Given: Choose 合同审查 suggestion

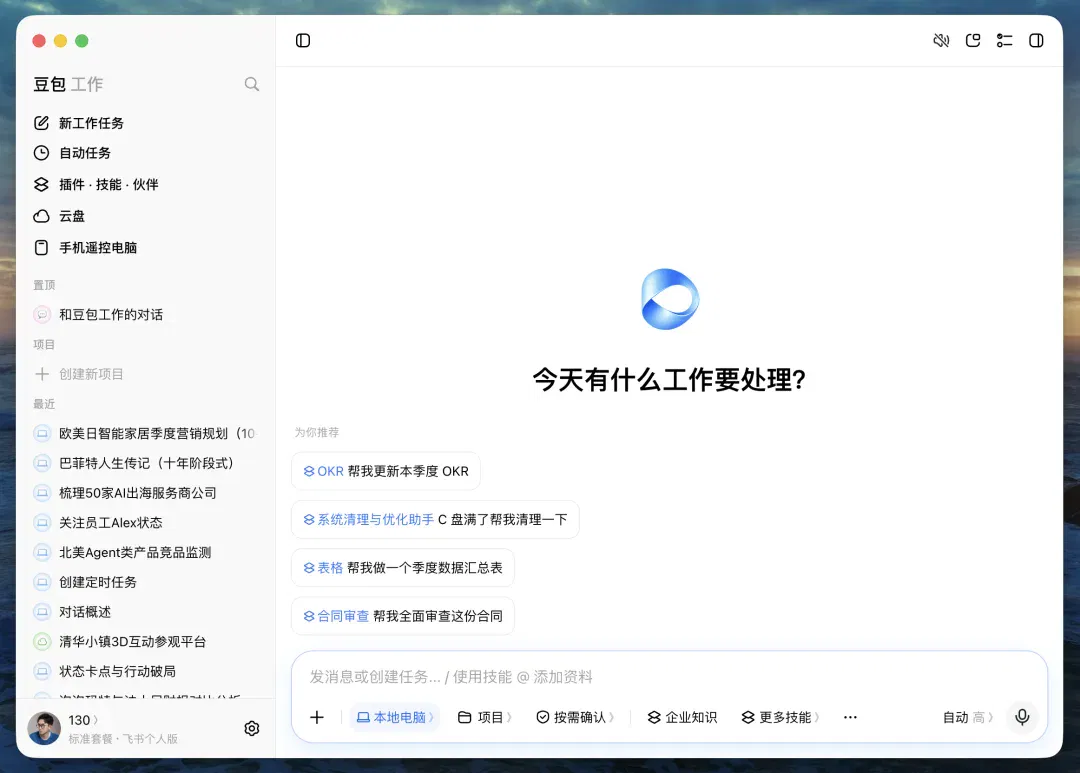Looking at the screenshot, I should (x=403, y=616).
